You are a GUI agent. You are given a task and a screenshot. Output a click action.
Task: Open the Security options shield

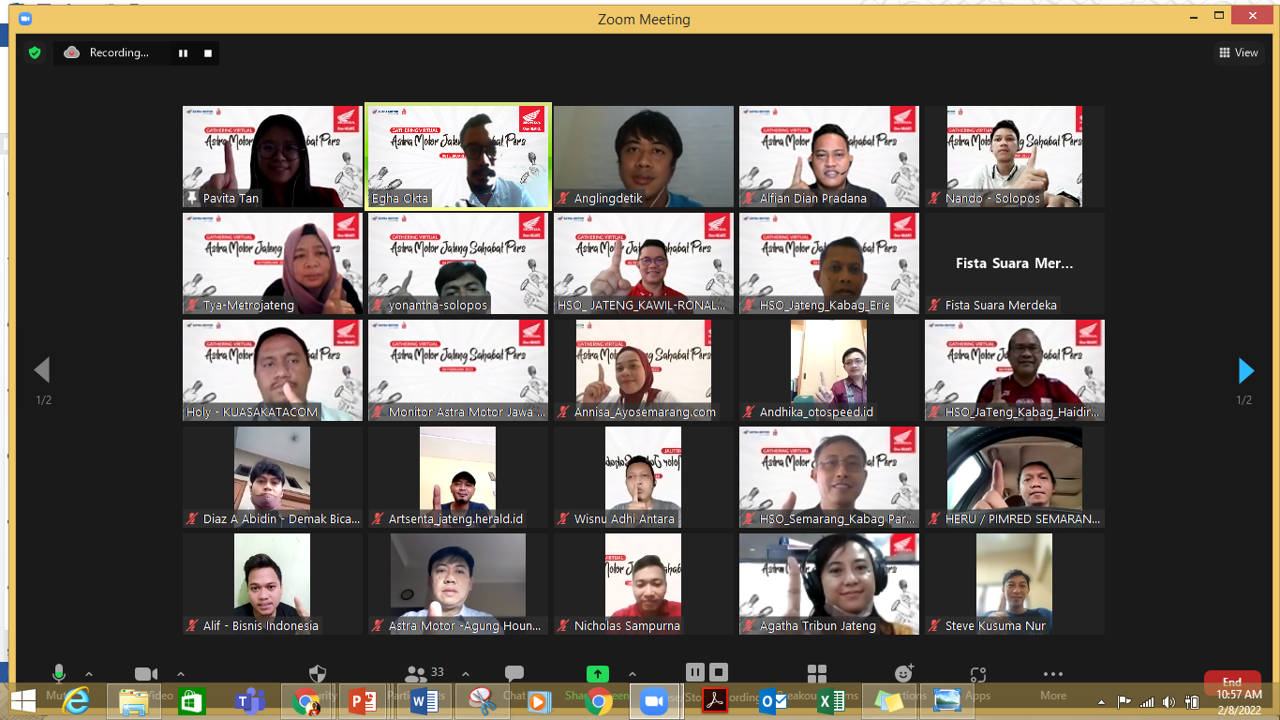[316, 672]
